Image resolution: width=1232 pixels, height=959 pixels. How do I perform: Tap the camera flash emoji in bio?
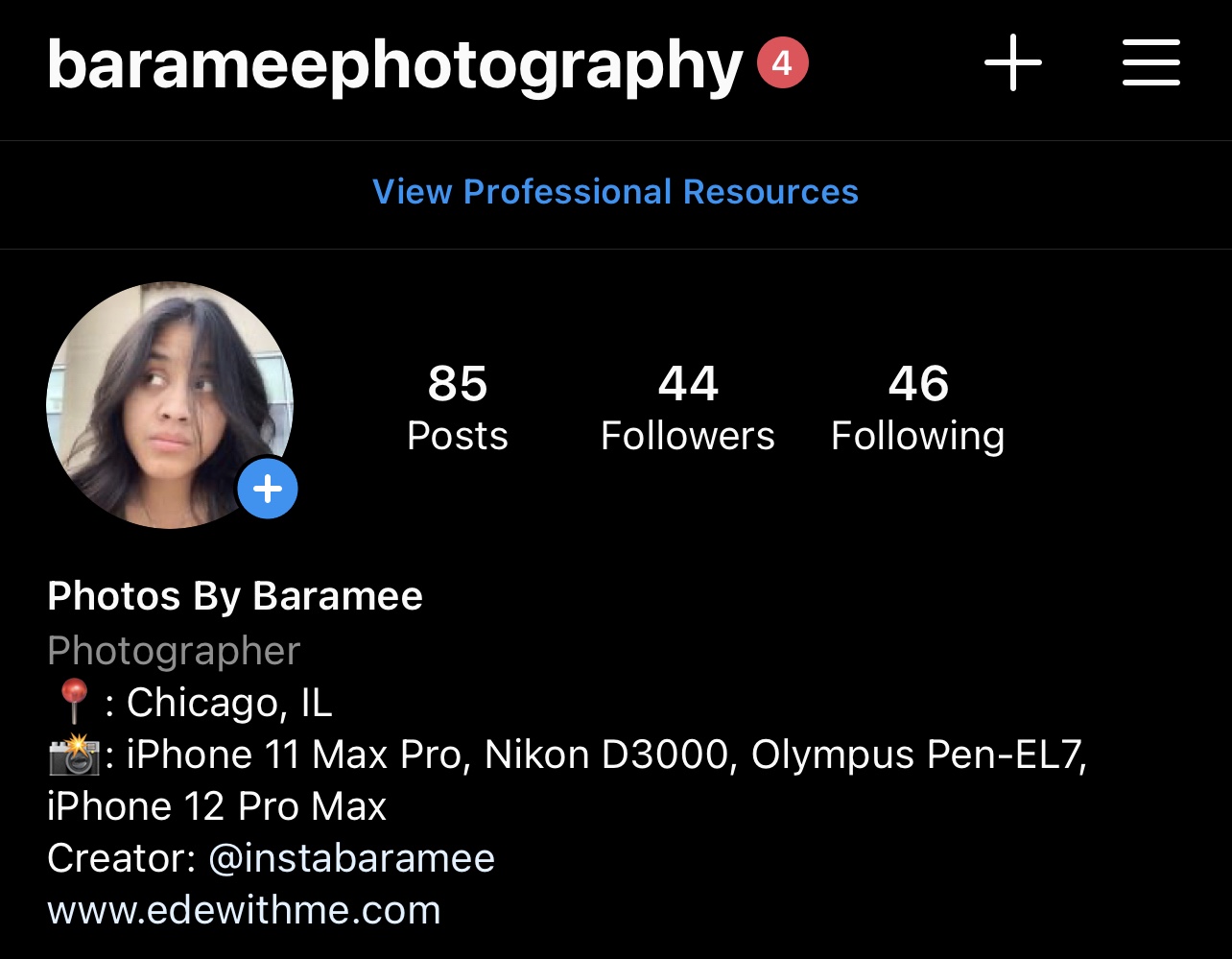pyautogui.click(x=74, y=755)
